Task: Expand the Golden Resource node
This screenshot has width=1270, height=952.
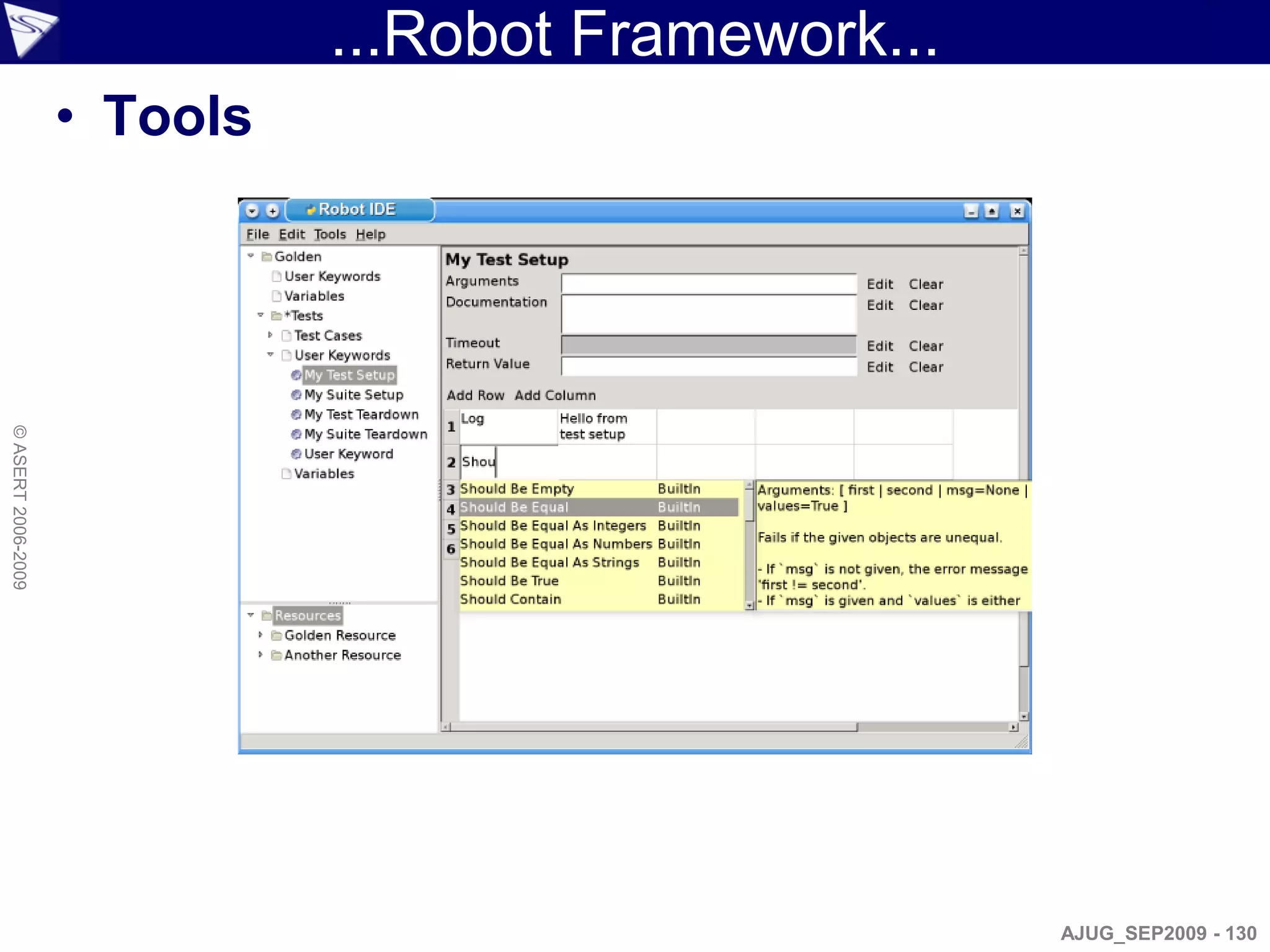Action: (x=260, y=635)
